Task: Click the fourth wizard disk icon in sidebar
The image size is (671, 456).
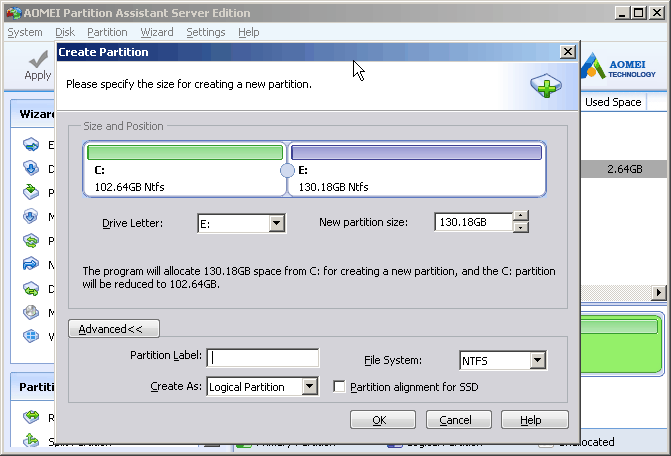Action: click(31, 216)
